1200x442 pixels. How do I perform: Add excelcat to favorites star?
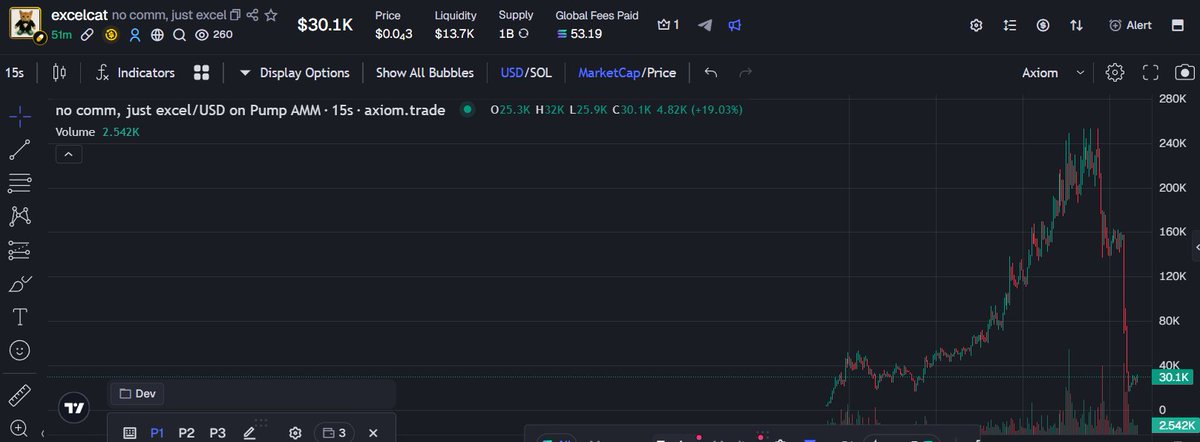coord(270,16)
